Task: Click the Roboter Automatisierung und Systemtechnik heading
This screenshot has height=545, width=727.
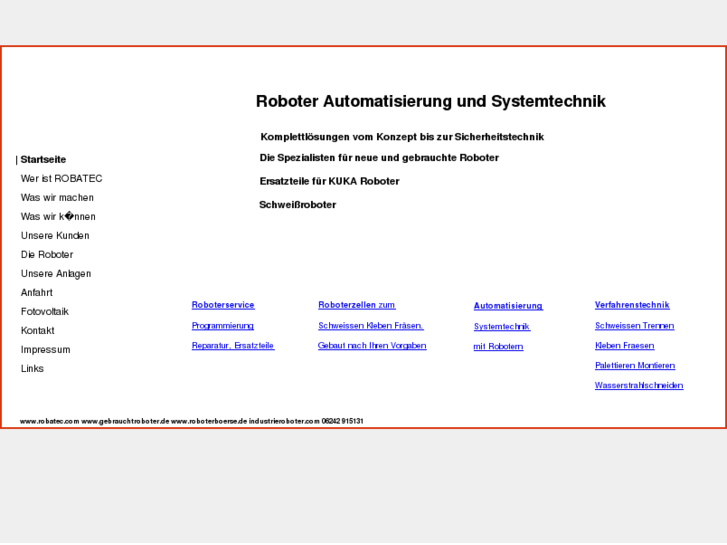Action: tap(431, 101)
